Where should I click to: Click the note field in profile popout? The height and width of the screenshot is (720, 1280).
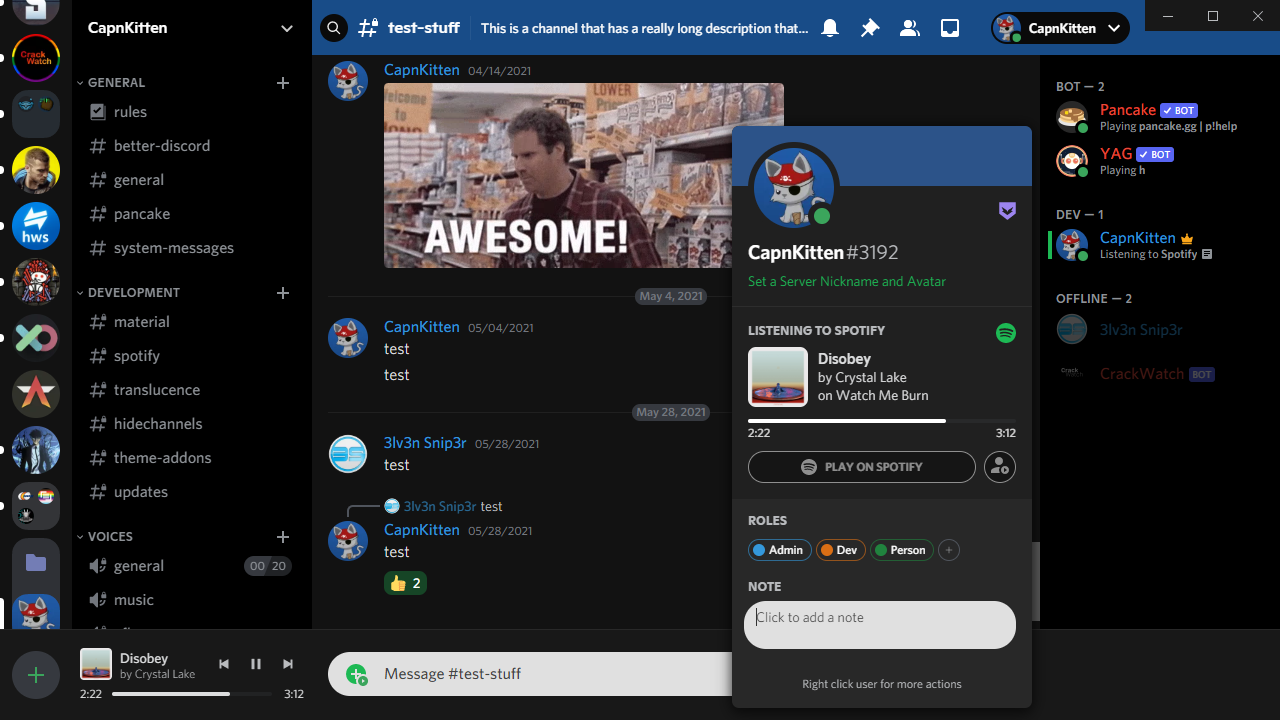tap(880, 625)
